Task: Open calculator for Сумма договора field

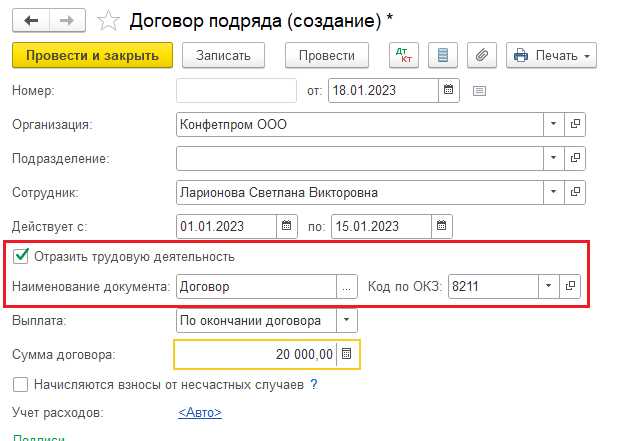Action: (346, 354)
